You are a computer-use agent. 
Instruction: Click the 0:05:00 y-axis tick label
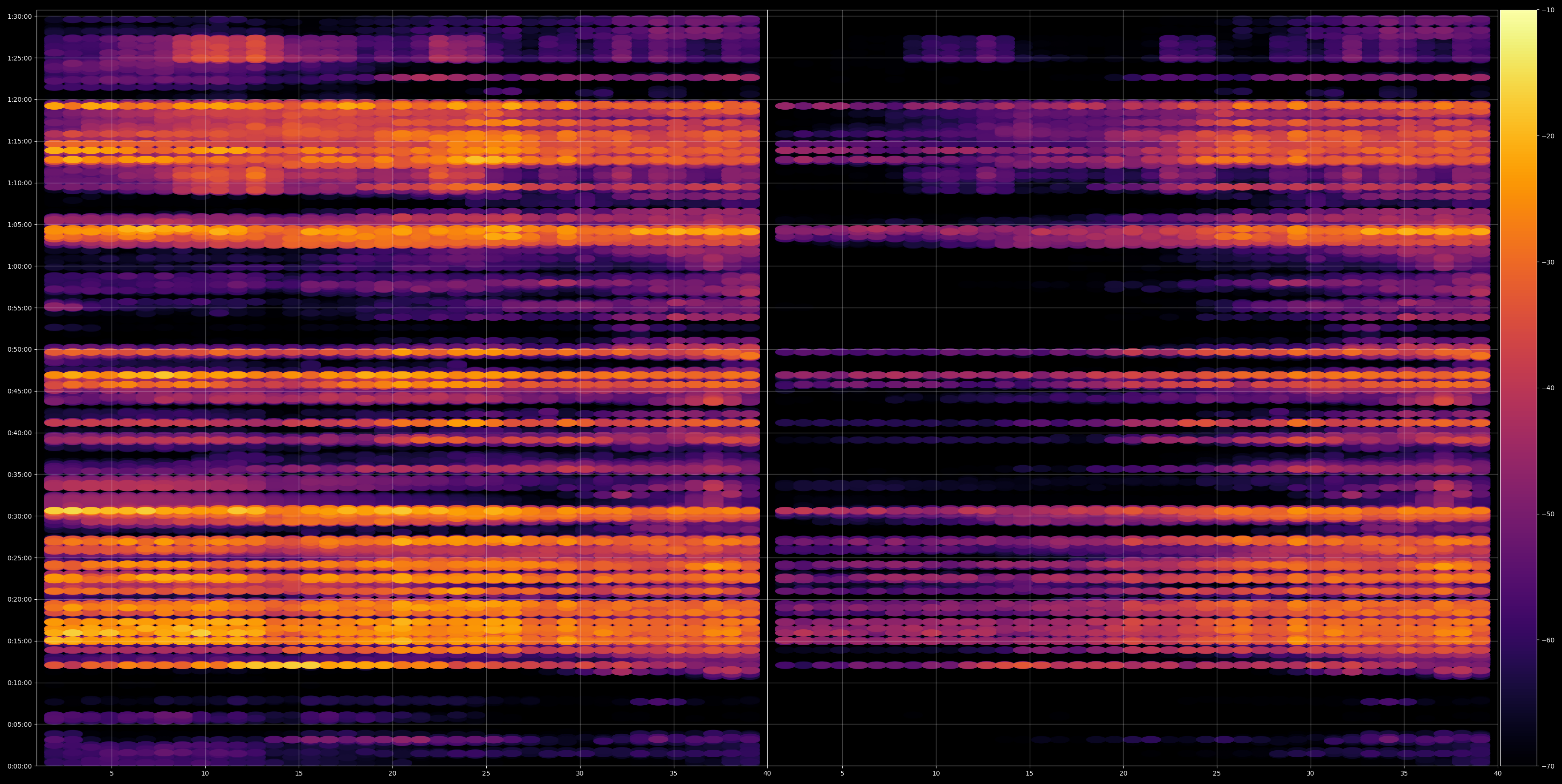coord(19,724)
